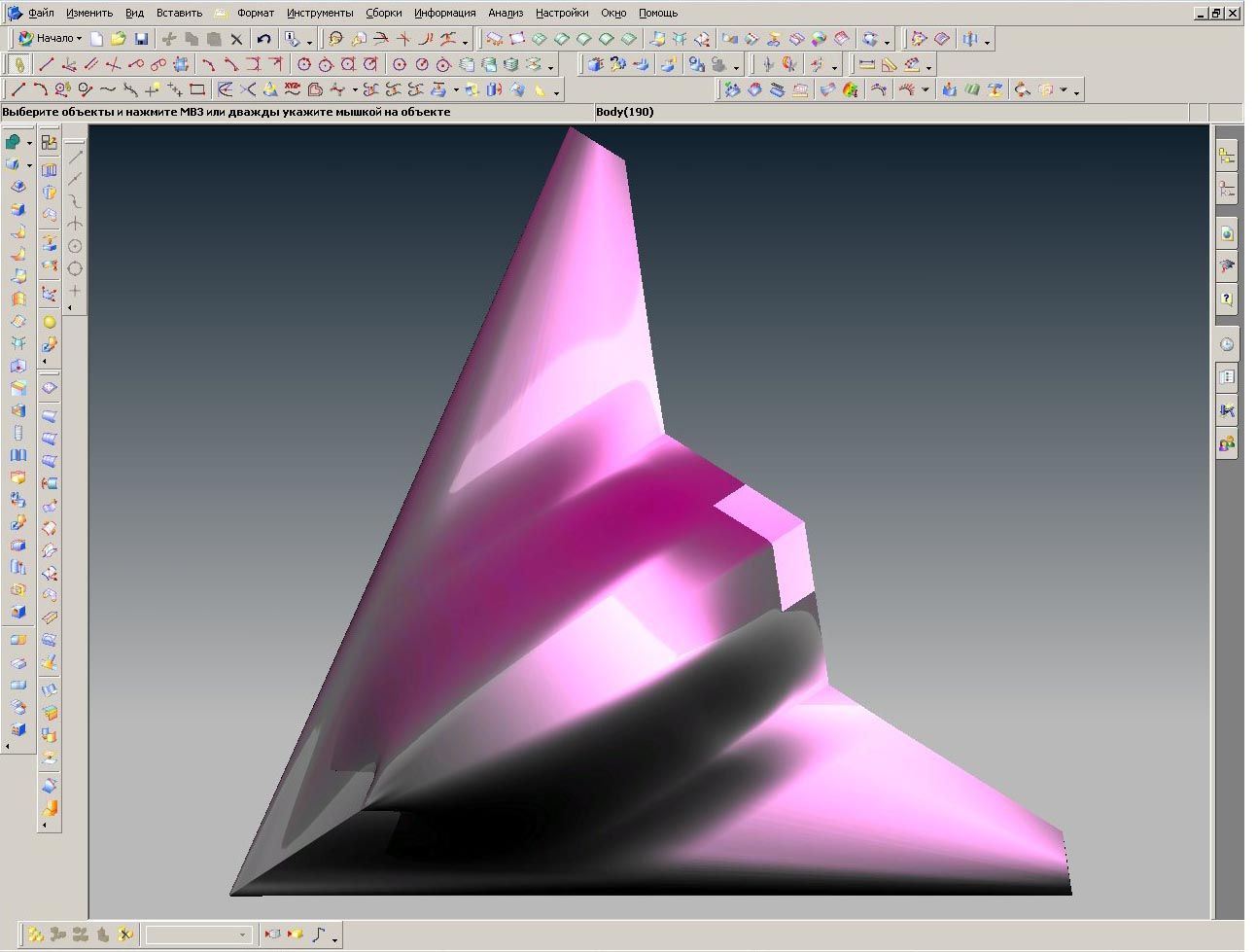
Task: Click the XYZ point set icon
Action: coord(293,89)
